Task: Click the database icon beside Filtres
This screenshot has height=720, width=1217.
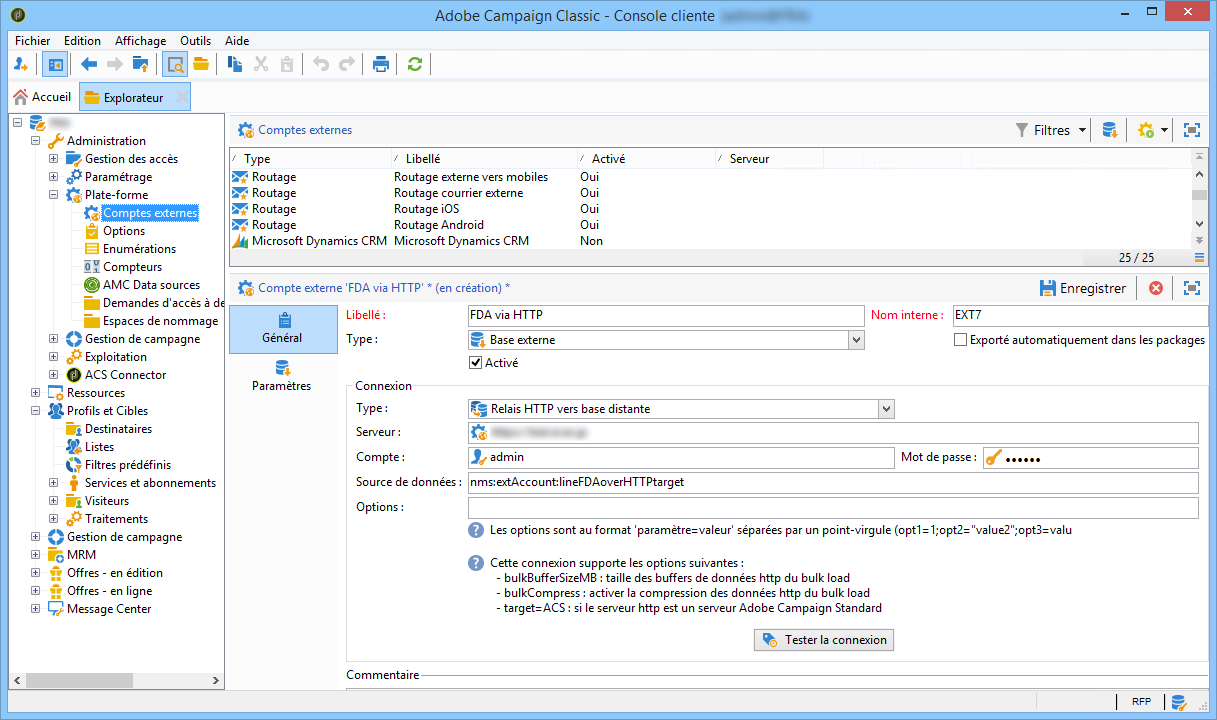Action: click(x=1109, y=130)
